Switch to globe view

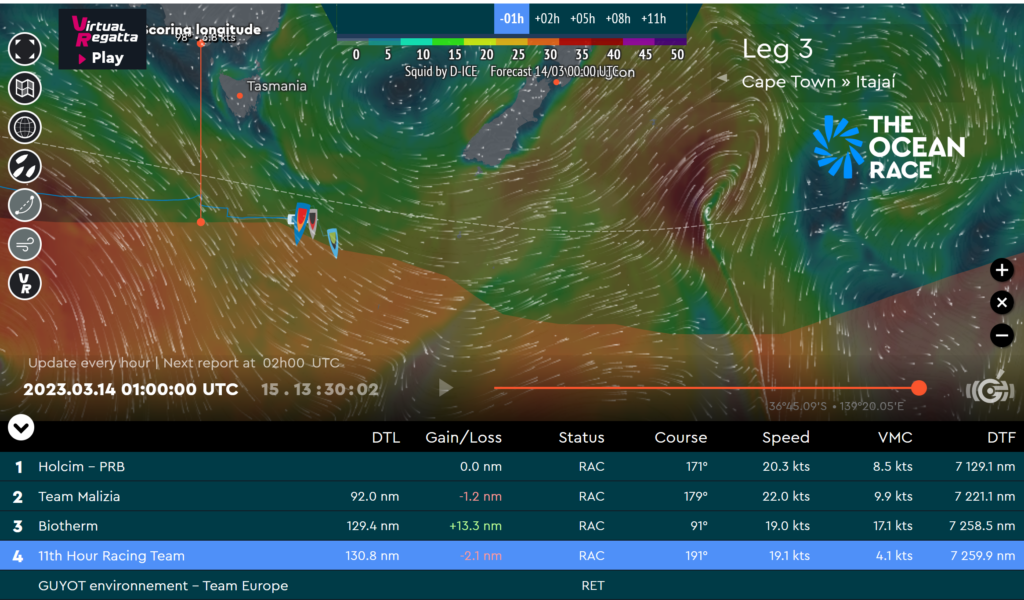[25, 127]
